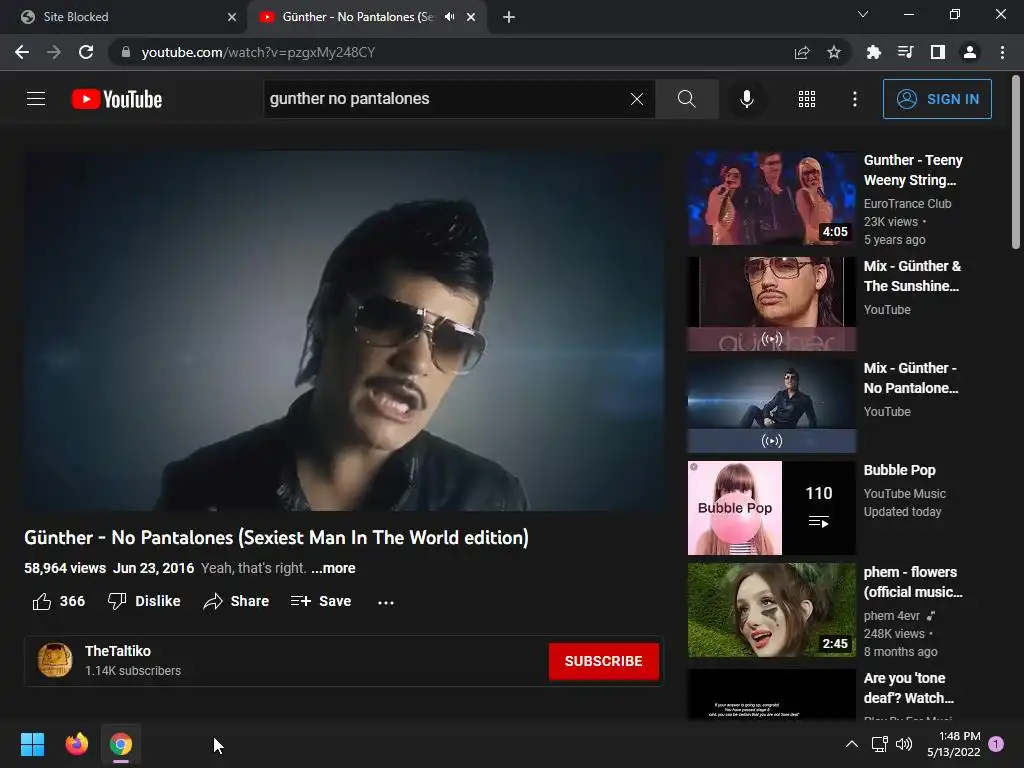Toggle Chrome side panel
This screenshot has width=1024, height=768.
coord(938,52)
